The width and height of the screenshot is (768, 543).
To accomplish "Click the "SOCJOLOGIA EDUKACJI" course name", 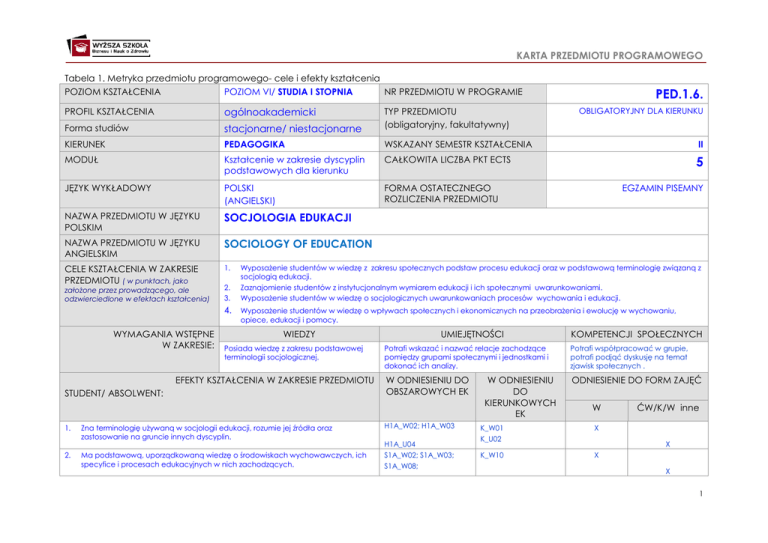I will tap(288, 217).
